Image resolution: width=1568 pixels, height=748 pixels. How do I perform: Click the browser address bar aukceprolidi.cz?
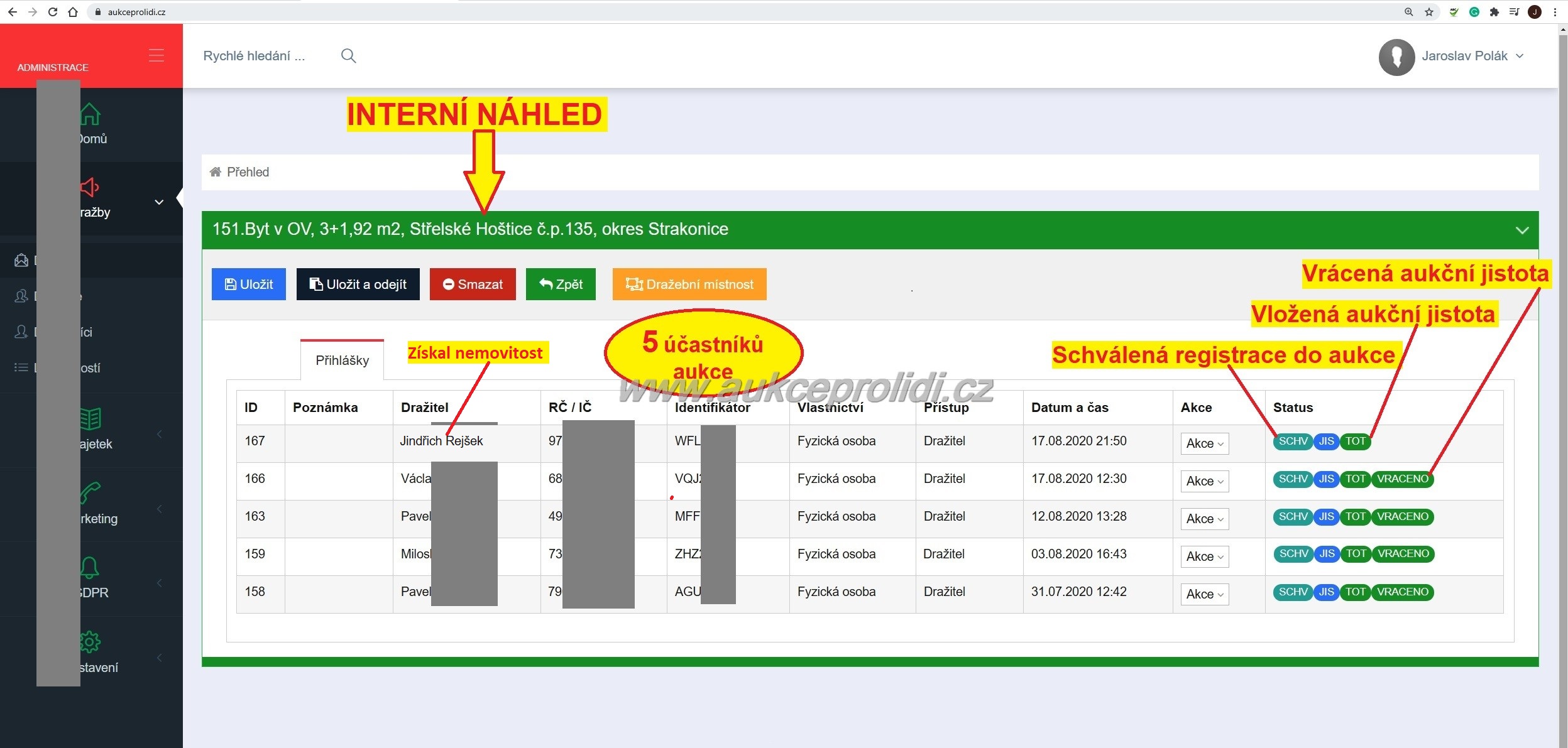136,12
